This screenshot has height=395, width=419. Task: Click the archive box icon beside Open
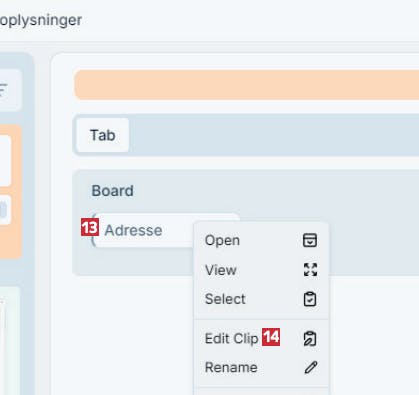click(310, 240)
